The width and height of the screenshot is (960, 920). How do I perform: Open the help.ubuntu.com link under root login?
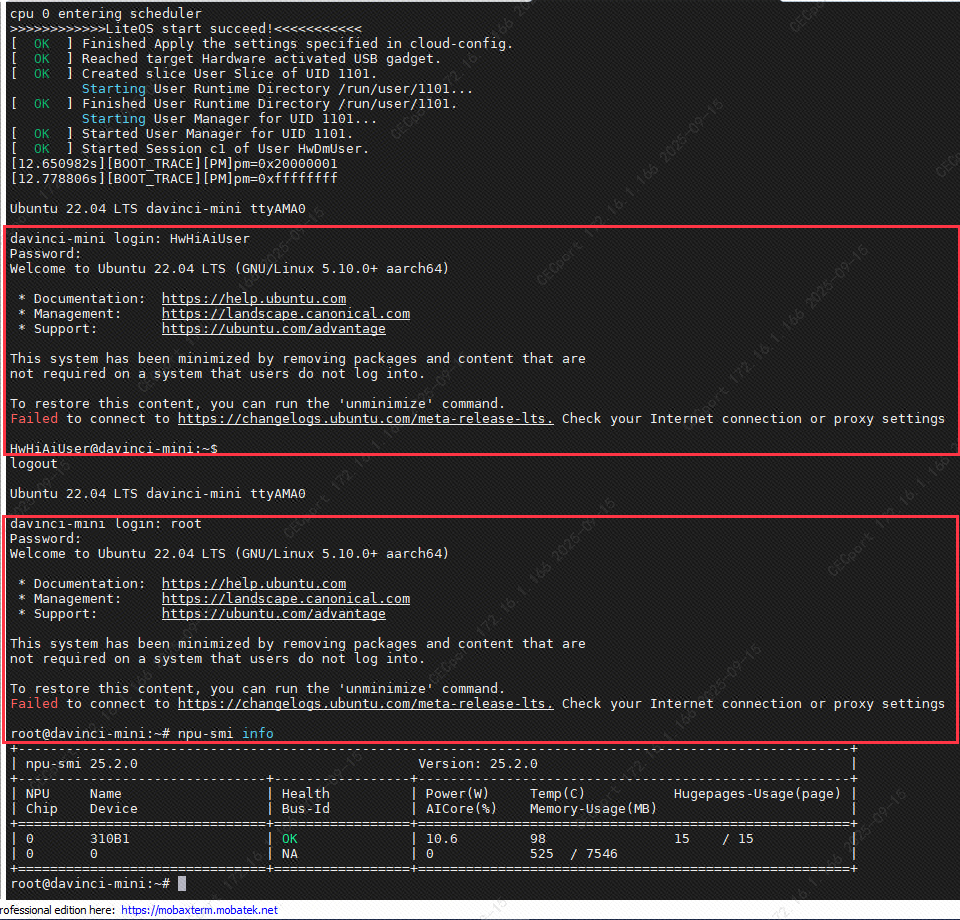point(253,584)
